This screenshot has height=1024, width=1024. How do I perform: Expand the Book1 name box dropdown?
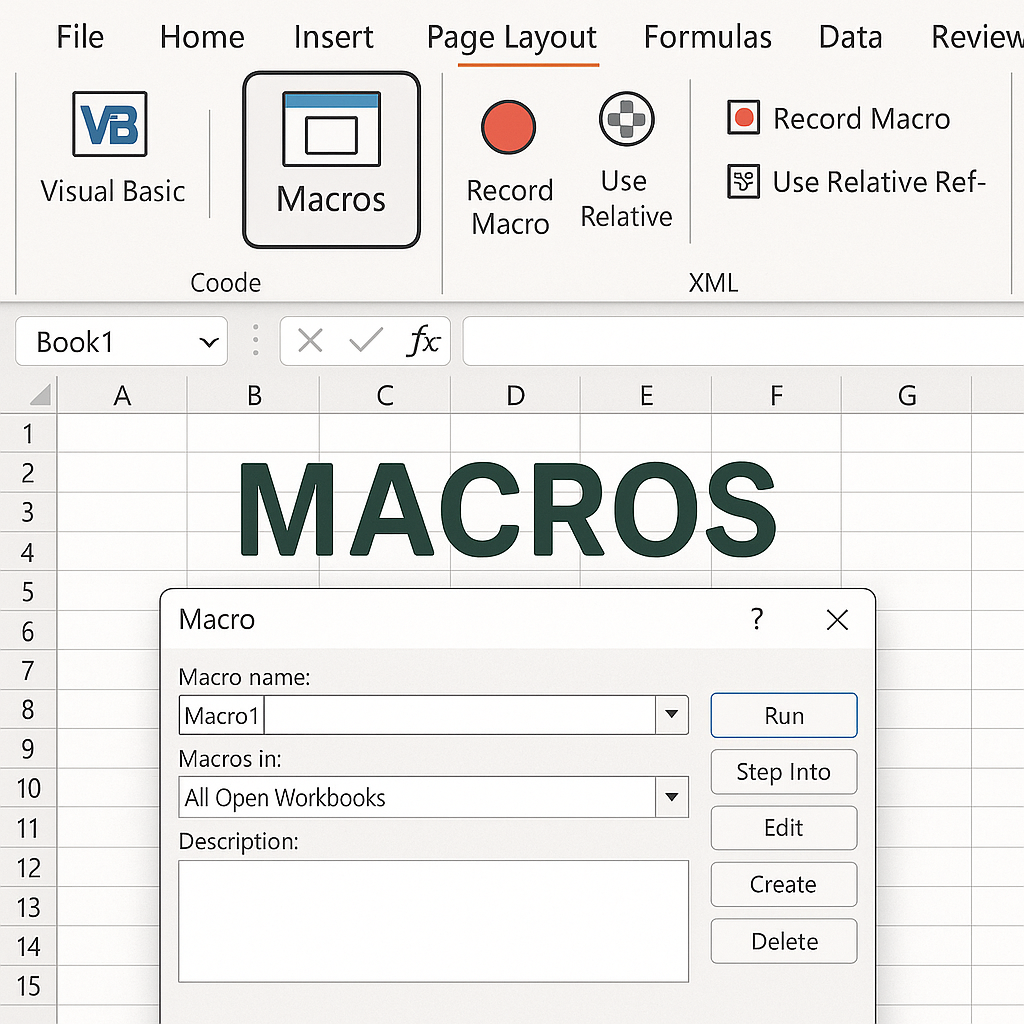click(209, 342)
